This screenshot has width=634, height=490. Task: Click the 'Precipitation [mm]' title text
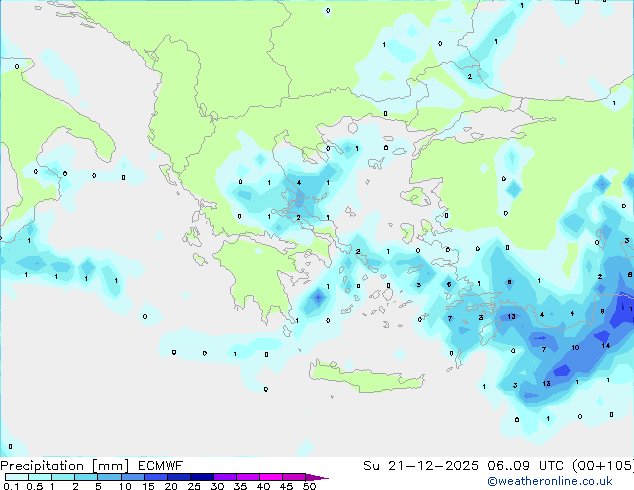[64, 466]
